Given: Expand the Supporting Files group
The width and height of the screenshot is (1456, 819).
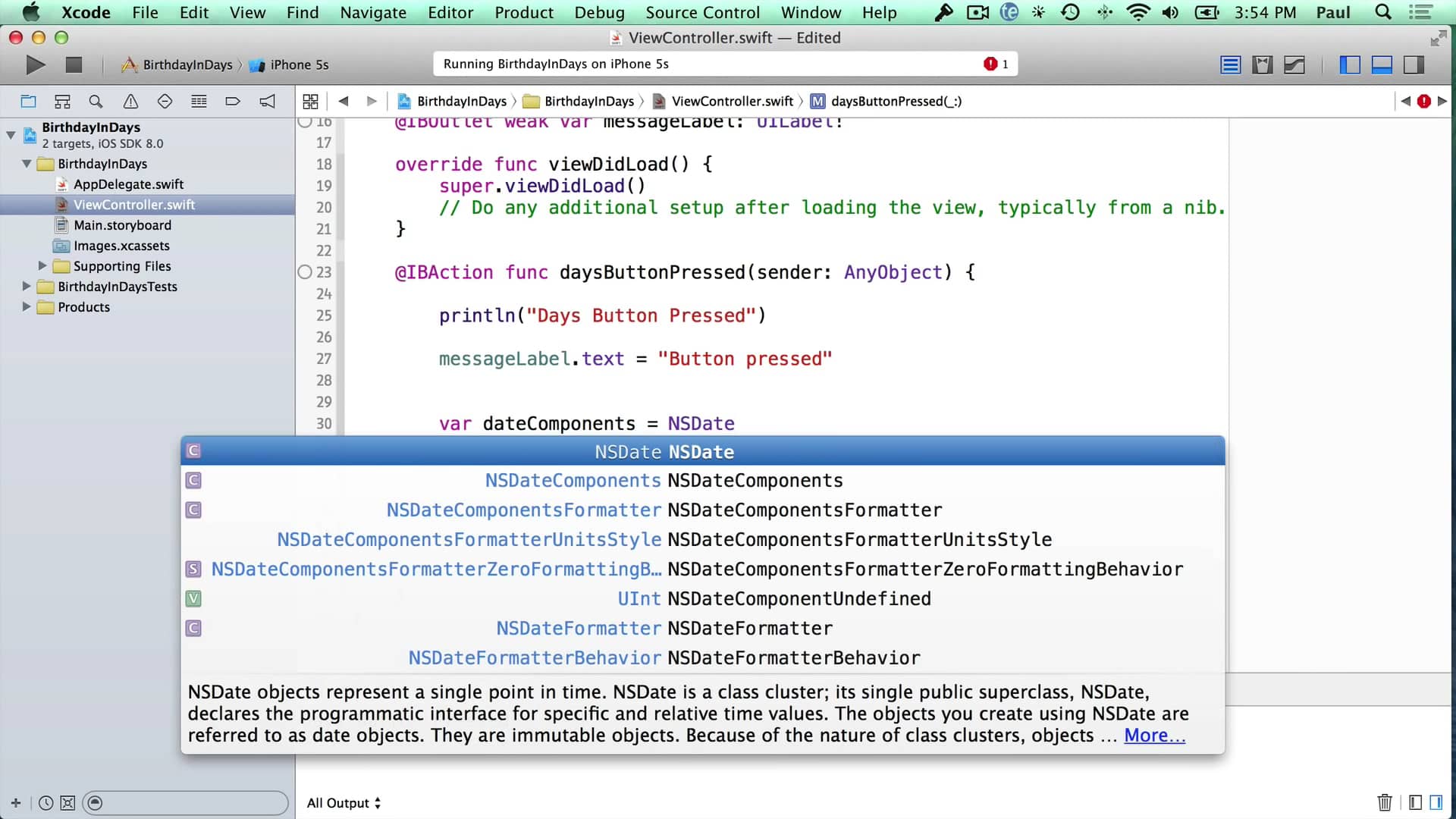Looking at the screenshot, I should pos(42,266).
